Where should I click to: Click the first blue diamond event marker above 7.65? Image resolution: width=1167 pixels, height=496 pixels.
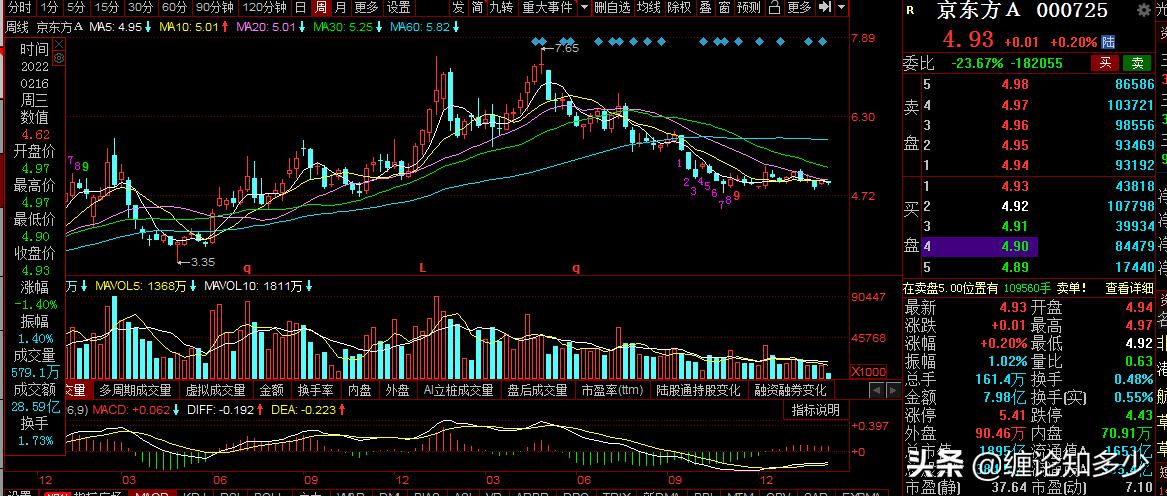pyautogui.click(x=536, y=41)
